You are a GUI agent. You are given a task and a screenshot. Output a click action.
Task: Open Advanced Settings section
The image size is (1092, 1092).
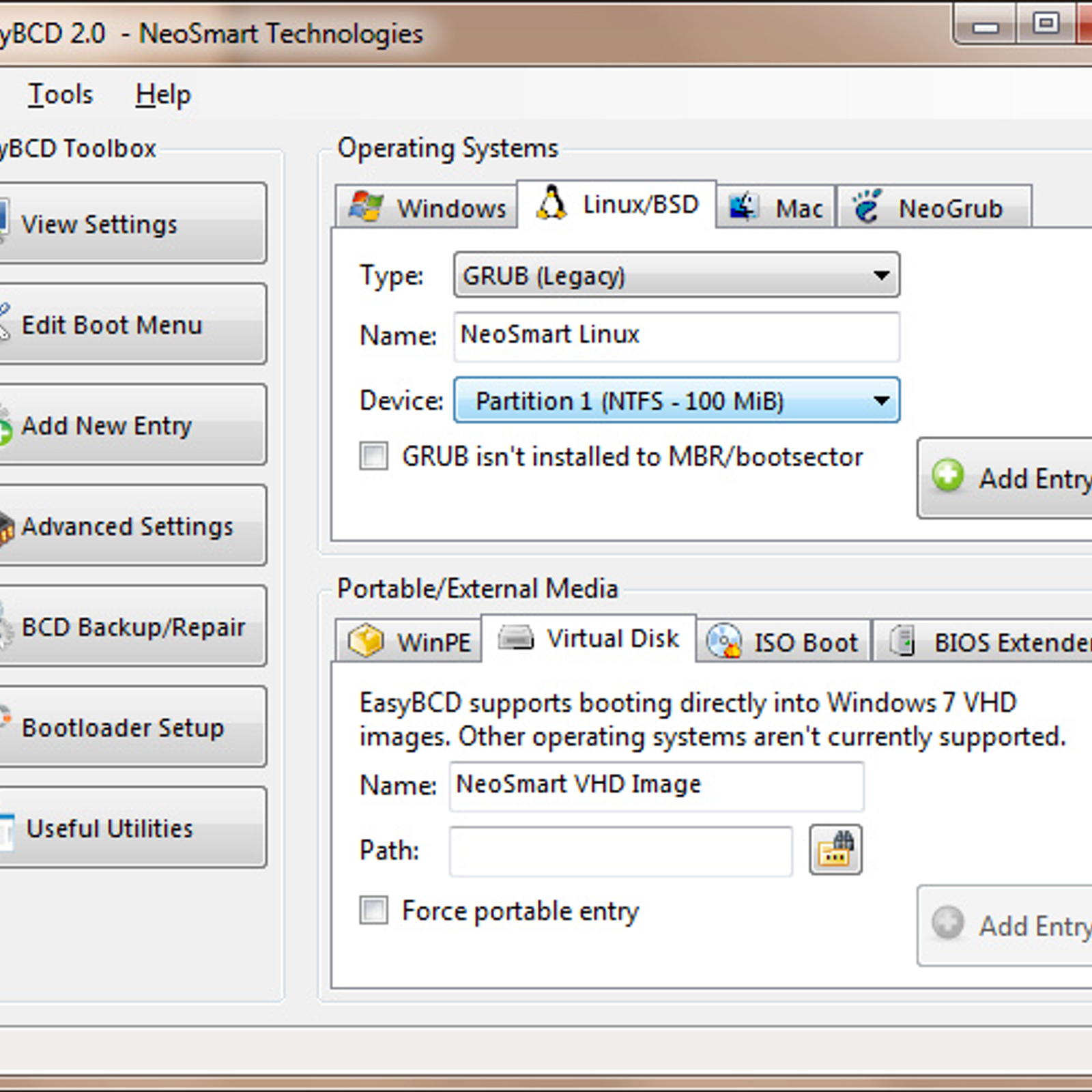coord(132,526)
